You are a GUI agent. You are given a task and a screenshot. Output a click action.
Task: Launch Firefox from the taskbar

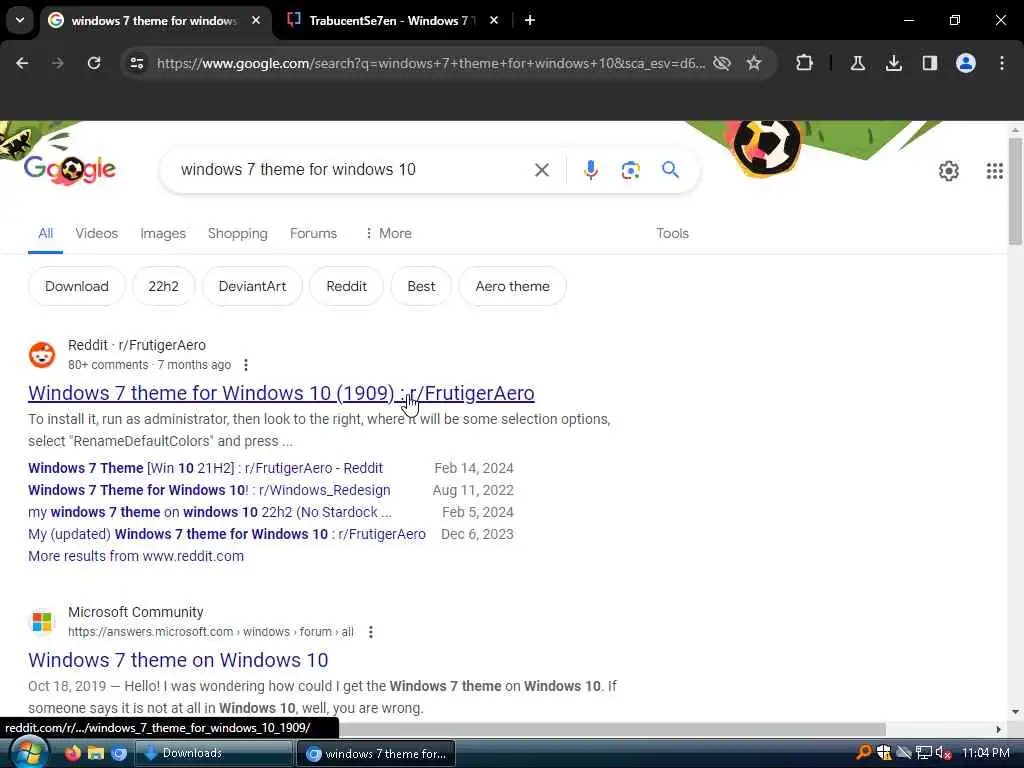point(72,754)
